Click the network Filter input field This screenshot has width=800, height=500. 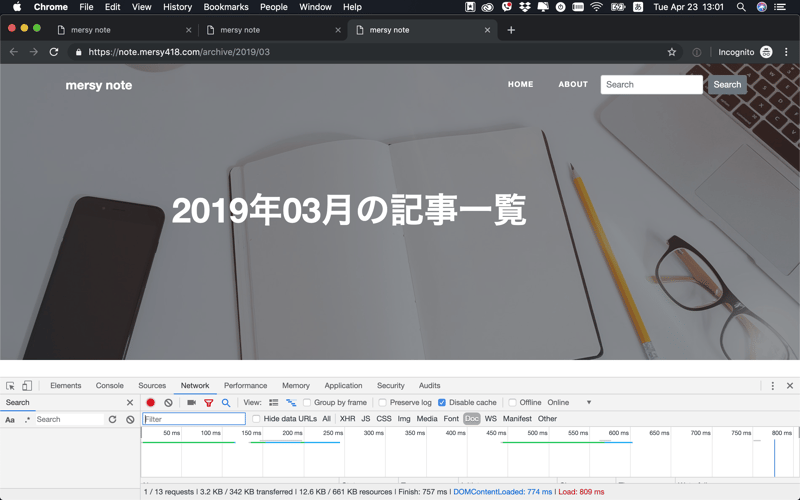click(x=194, y=419)
